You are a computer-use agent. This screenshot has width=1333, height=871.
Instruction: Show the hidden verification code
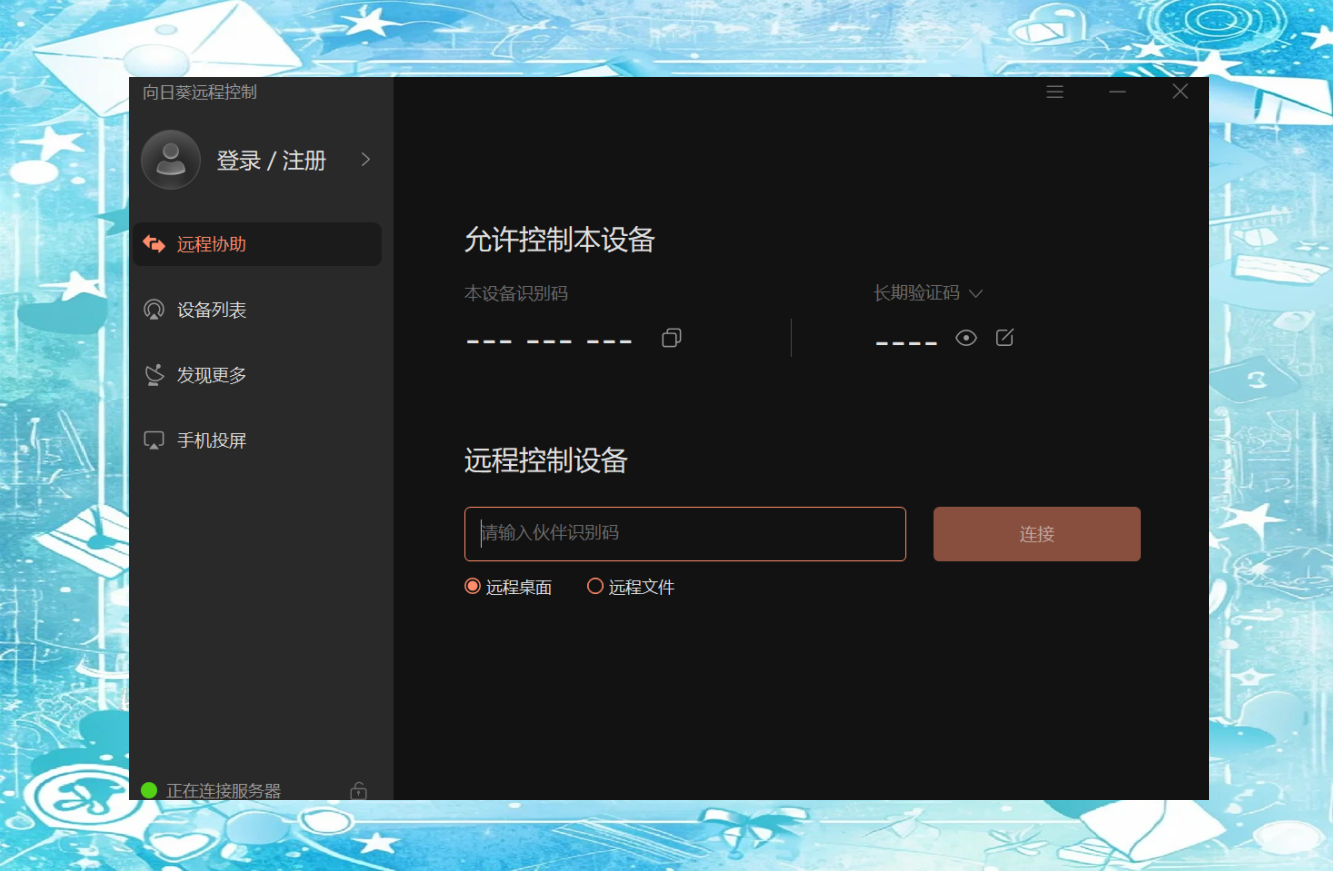pyautogui.click(x=965, y=338)
